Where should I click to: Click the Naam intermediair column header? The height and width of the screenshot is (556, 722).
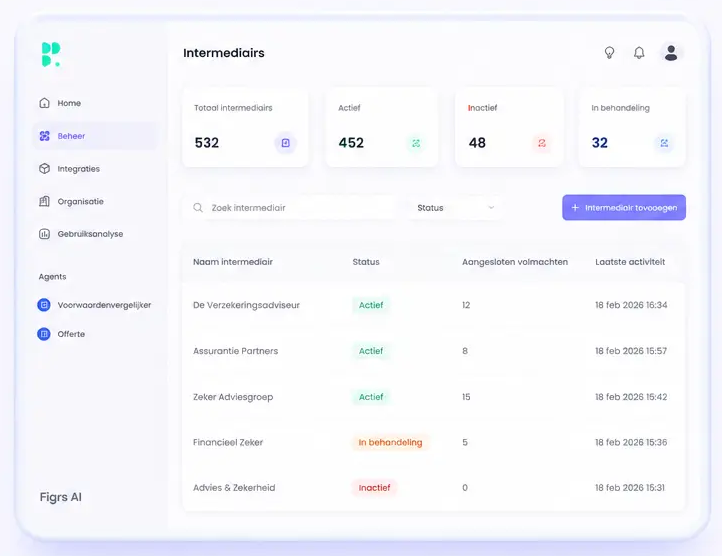point(233,262)
